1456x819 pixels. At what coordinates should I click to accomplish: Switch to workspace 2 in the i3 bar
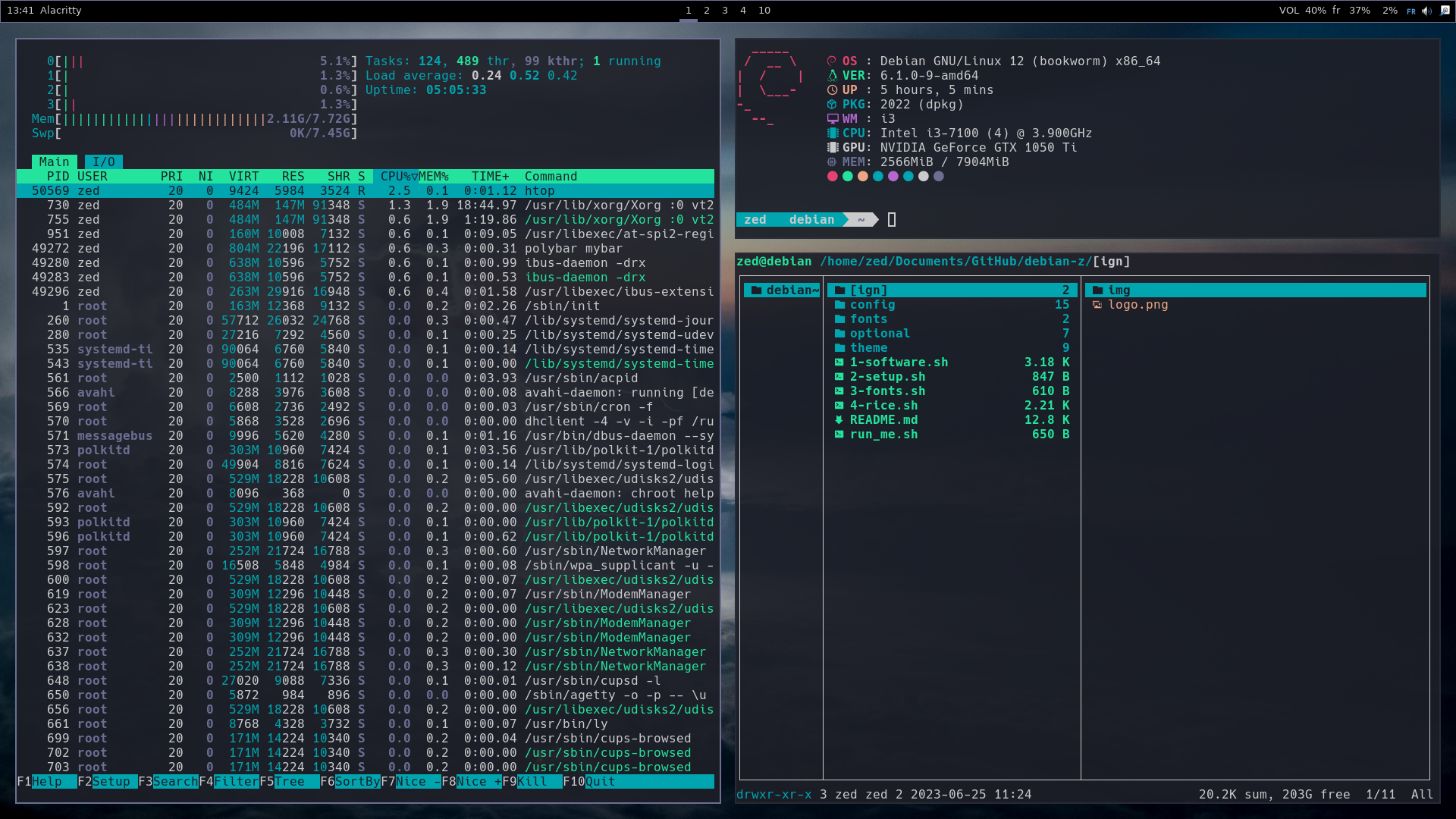pos(706,11)
